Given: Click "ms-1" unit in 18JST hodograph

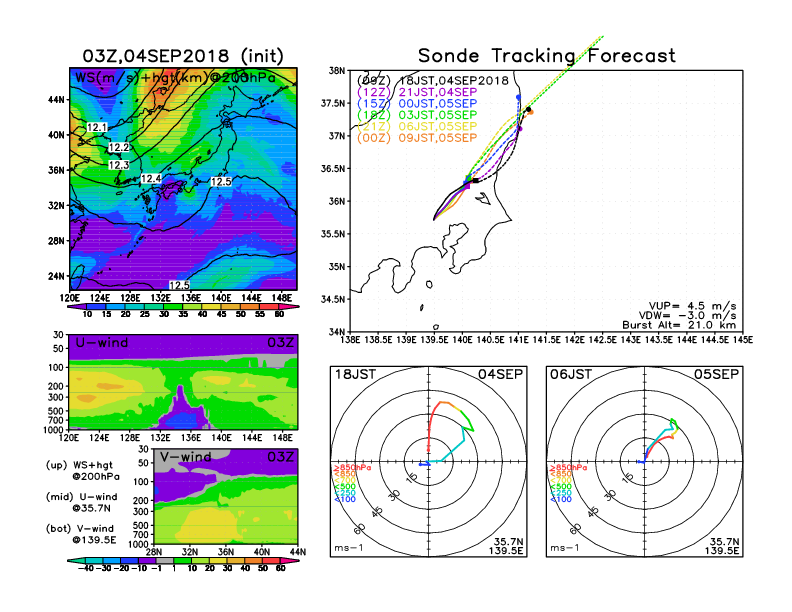Looking at the screenshot, I should point(349,548).
